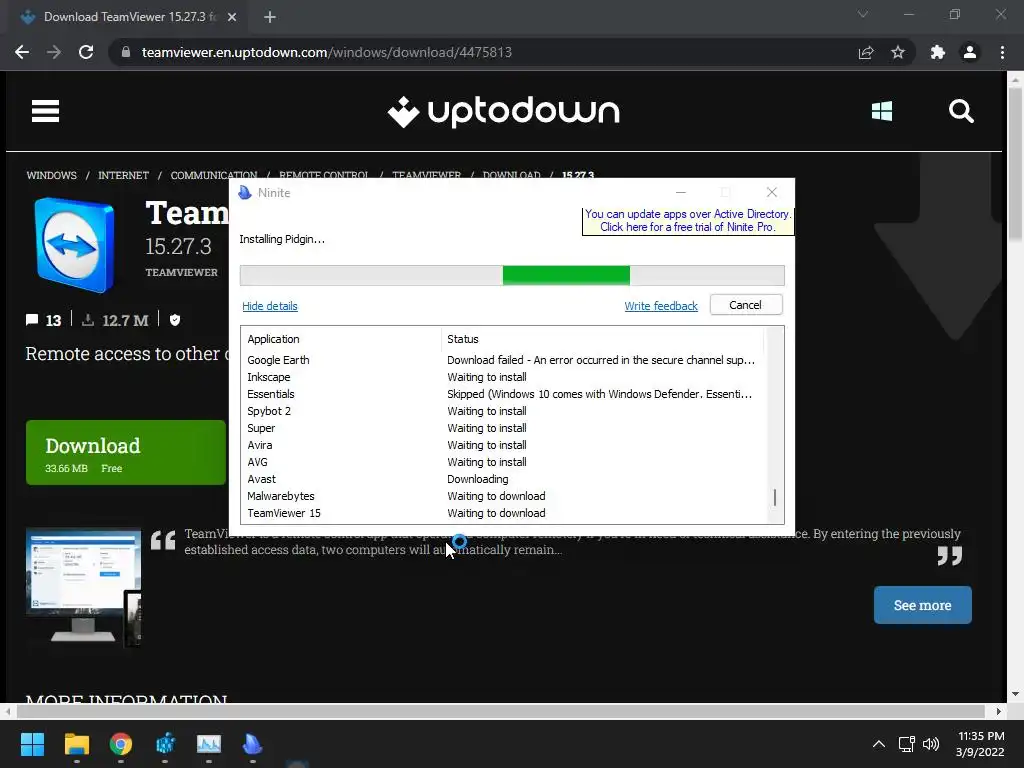Click the Ninite icon in taskbar

[252, 744]
